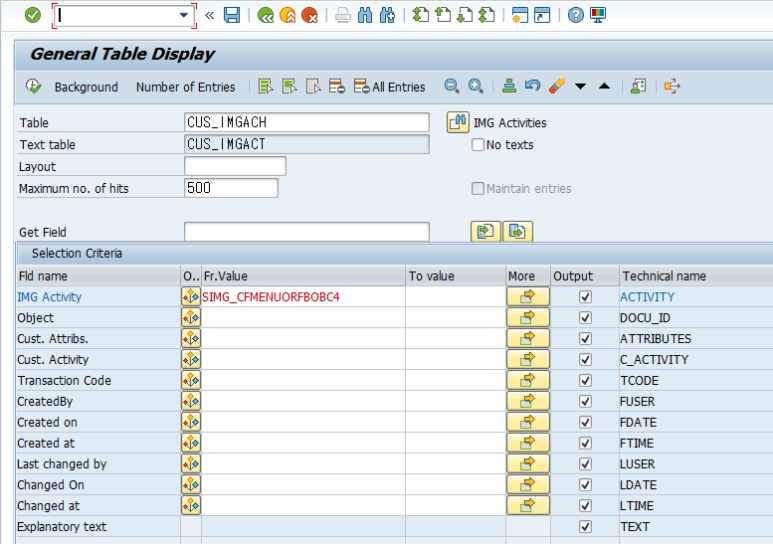This screenshot has height=544, width=773.
Task: Click the Fr.Value column header
Action: 303,276
